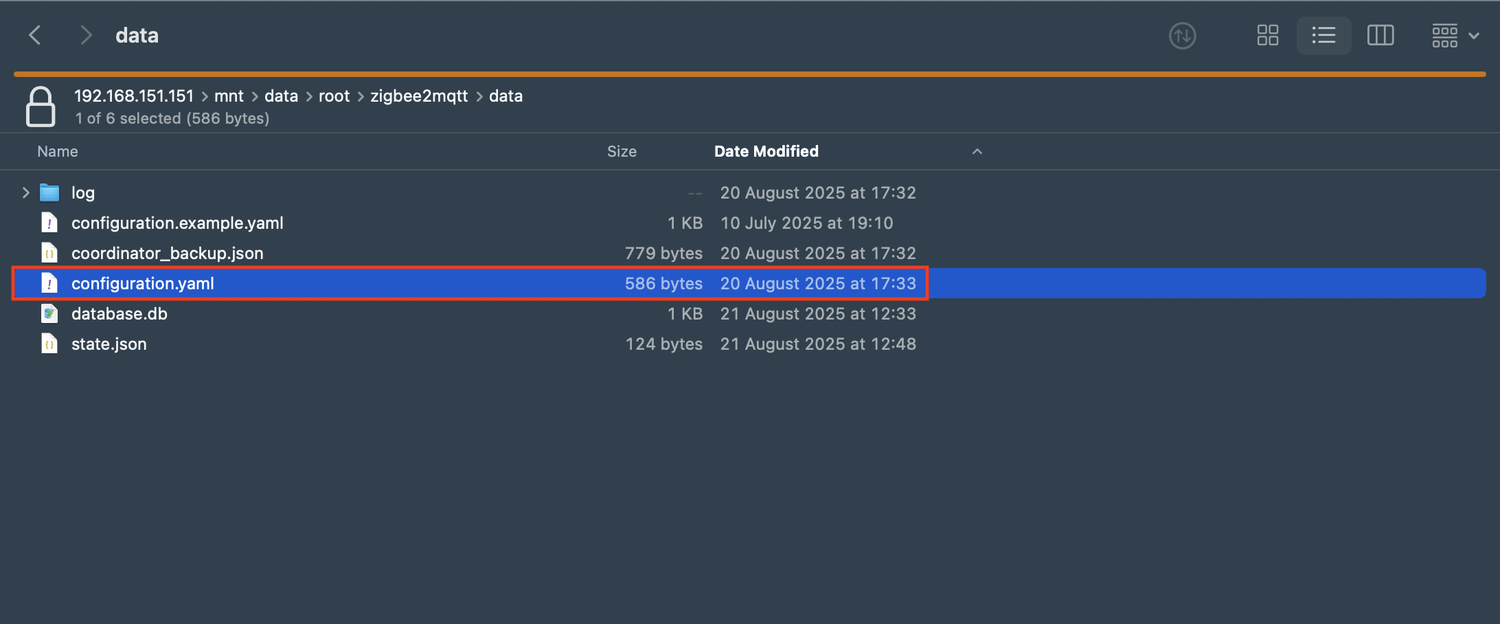1500x624 pixels.
Task: Select configuration.example.yaml file
Action: pos(177,223)
